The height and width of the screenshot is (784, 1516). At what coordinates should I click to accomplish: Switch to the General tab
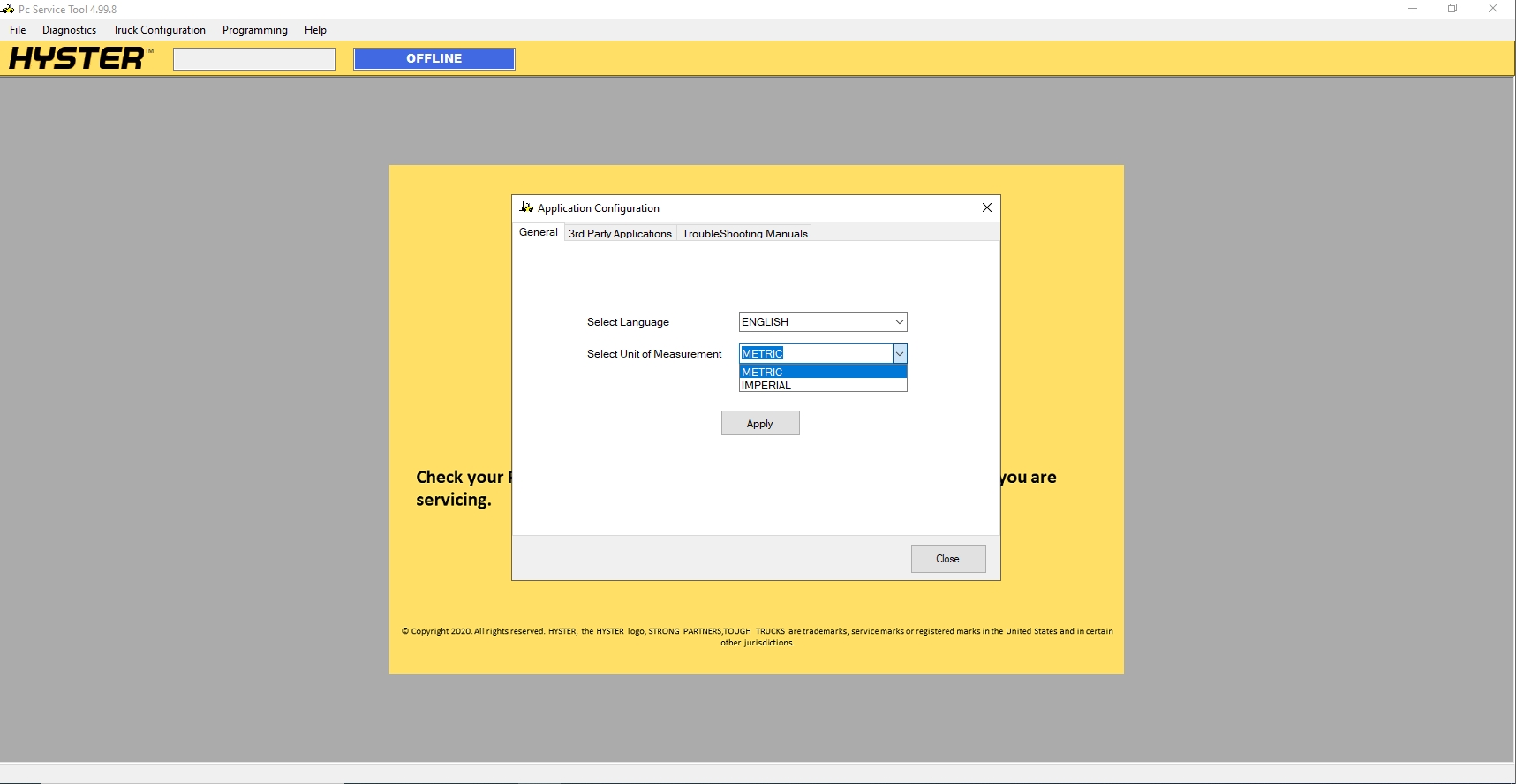(x=538, y=232)
